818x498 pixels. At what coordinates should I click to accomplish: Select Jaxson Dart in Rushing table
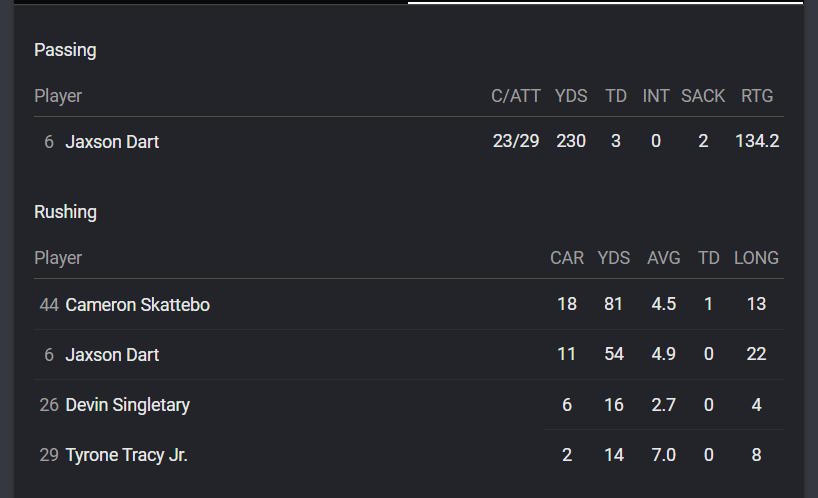[112, 355]
